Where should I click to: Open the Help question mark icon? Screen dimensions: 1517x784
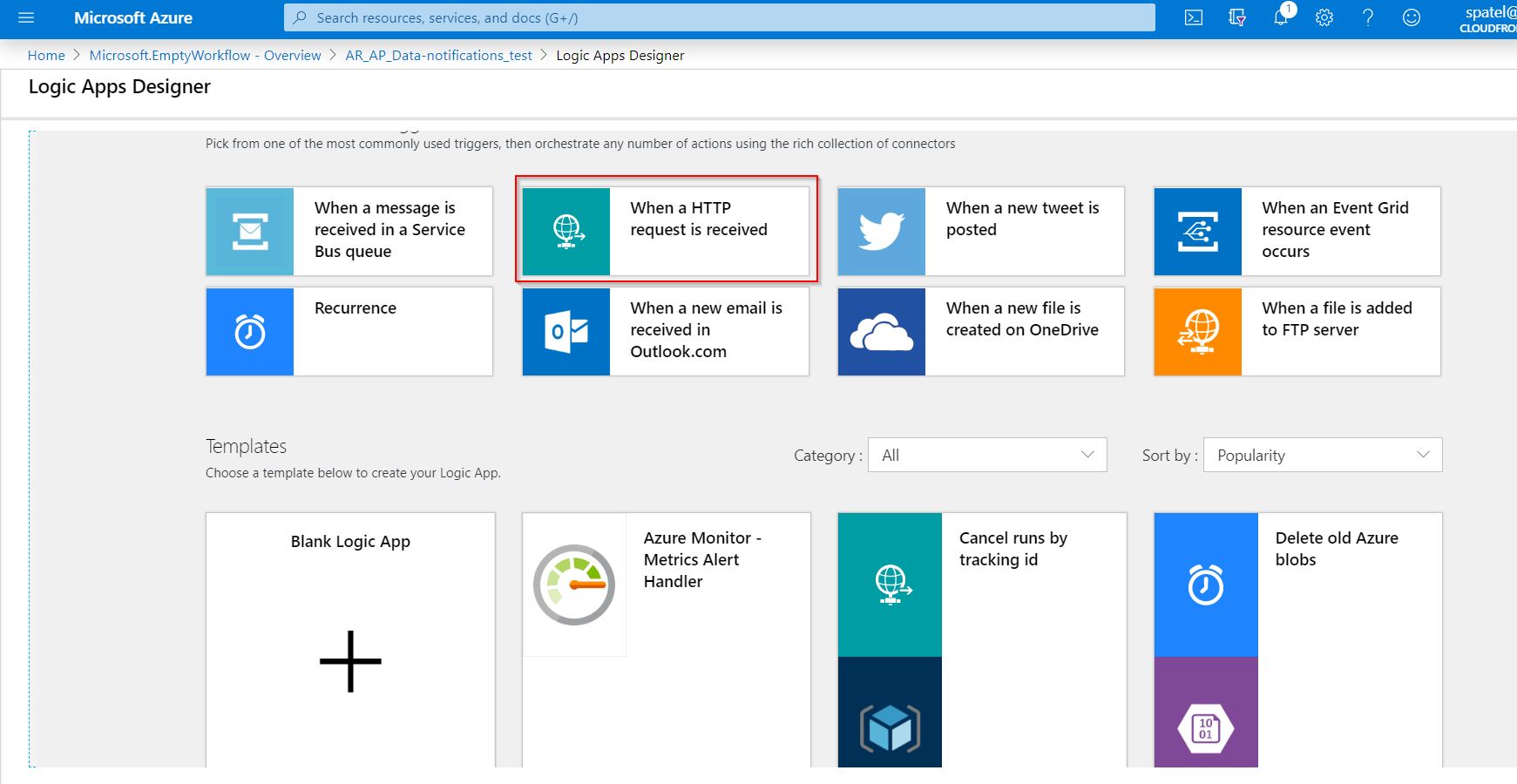click(x=1368, y=17)
